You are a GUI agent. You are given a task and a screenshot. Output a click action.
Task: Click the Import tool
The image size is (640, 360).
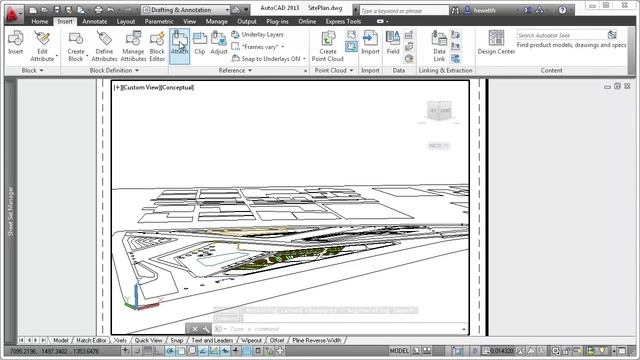point(370,42)
